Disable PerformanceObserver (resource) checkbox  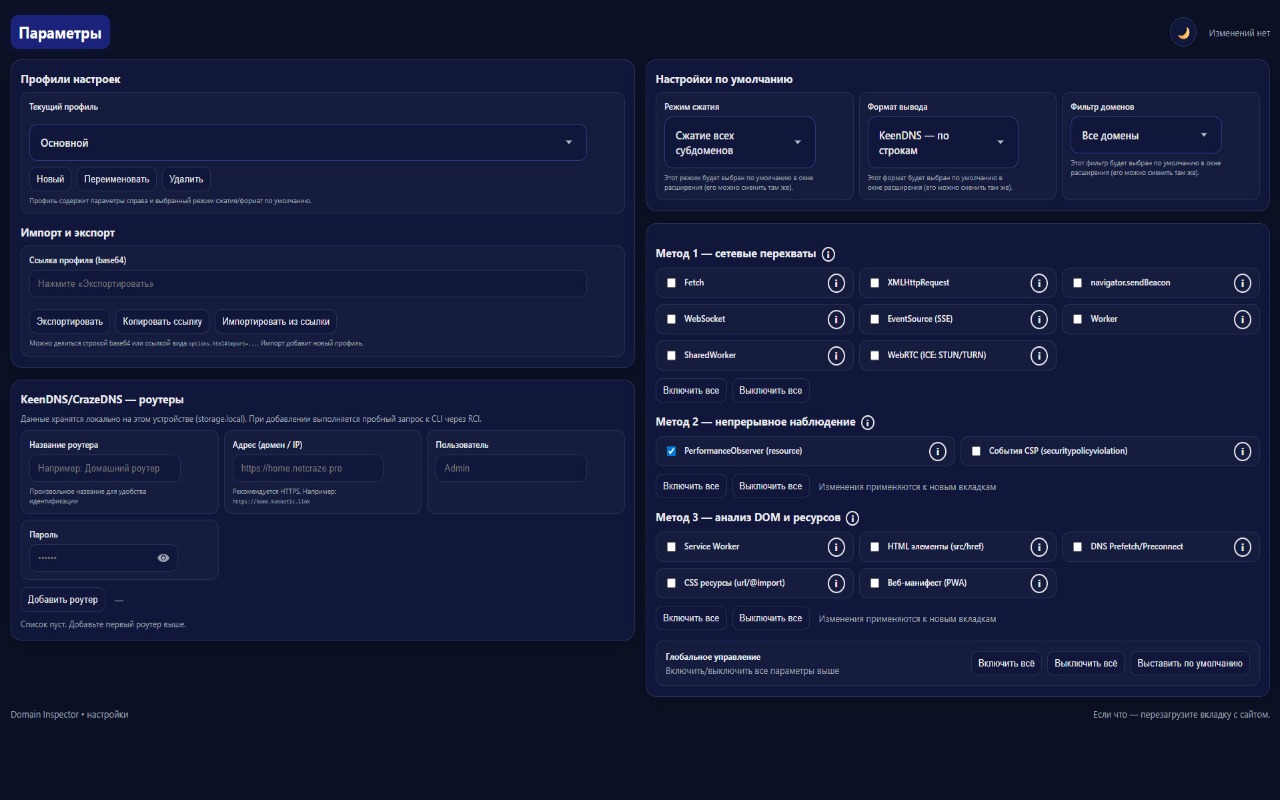pos(671,451)
